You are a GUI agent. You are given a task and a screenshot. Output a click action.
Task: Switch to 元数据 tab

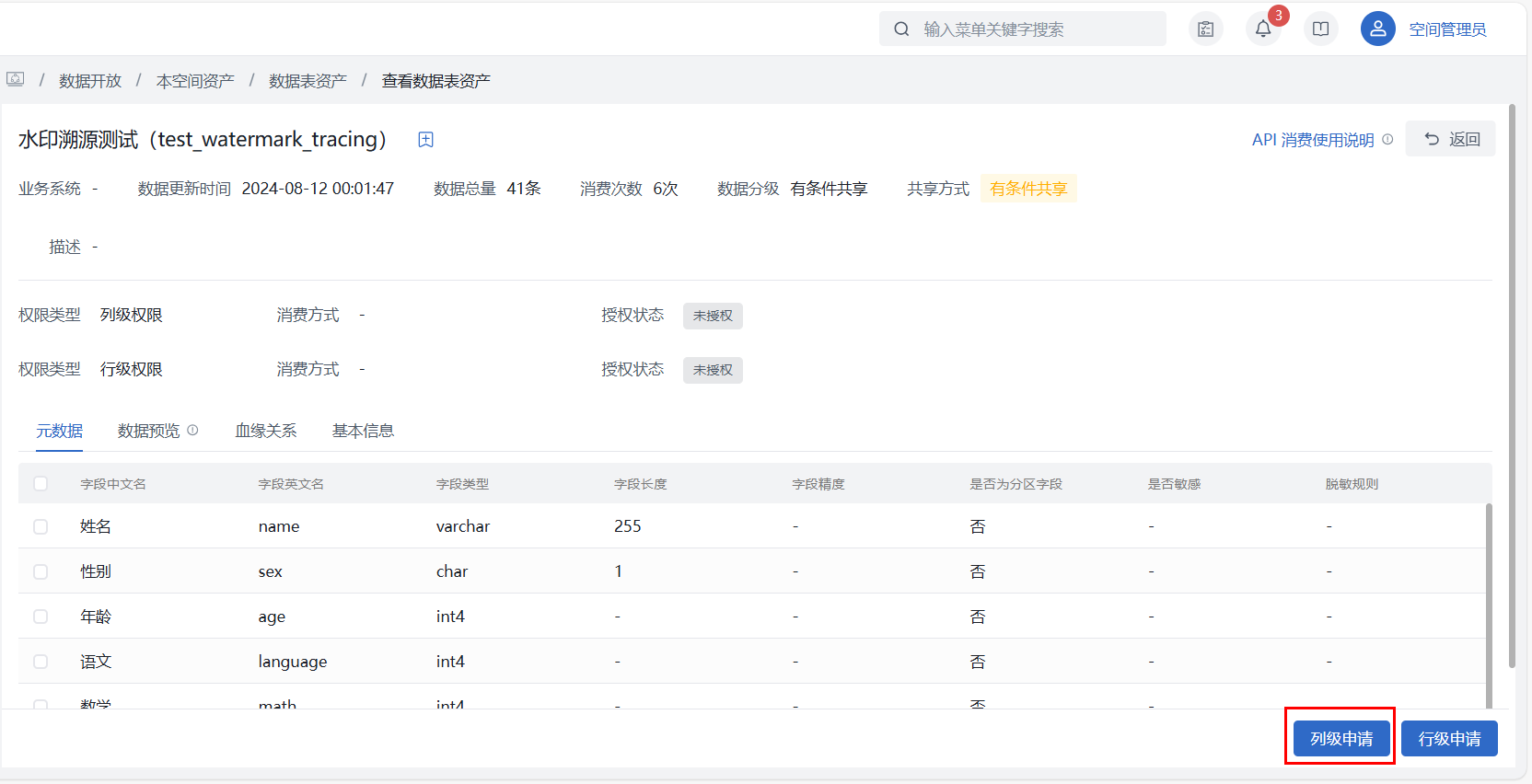point(60,431)
